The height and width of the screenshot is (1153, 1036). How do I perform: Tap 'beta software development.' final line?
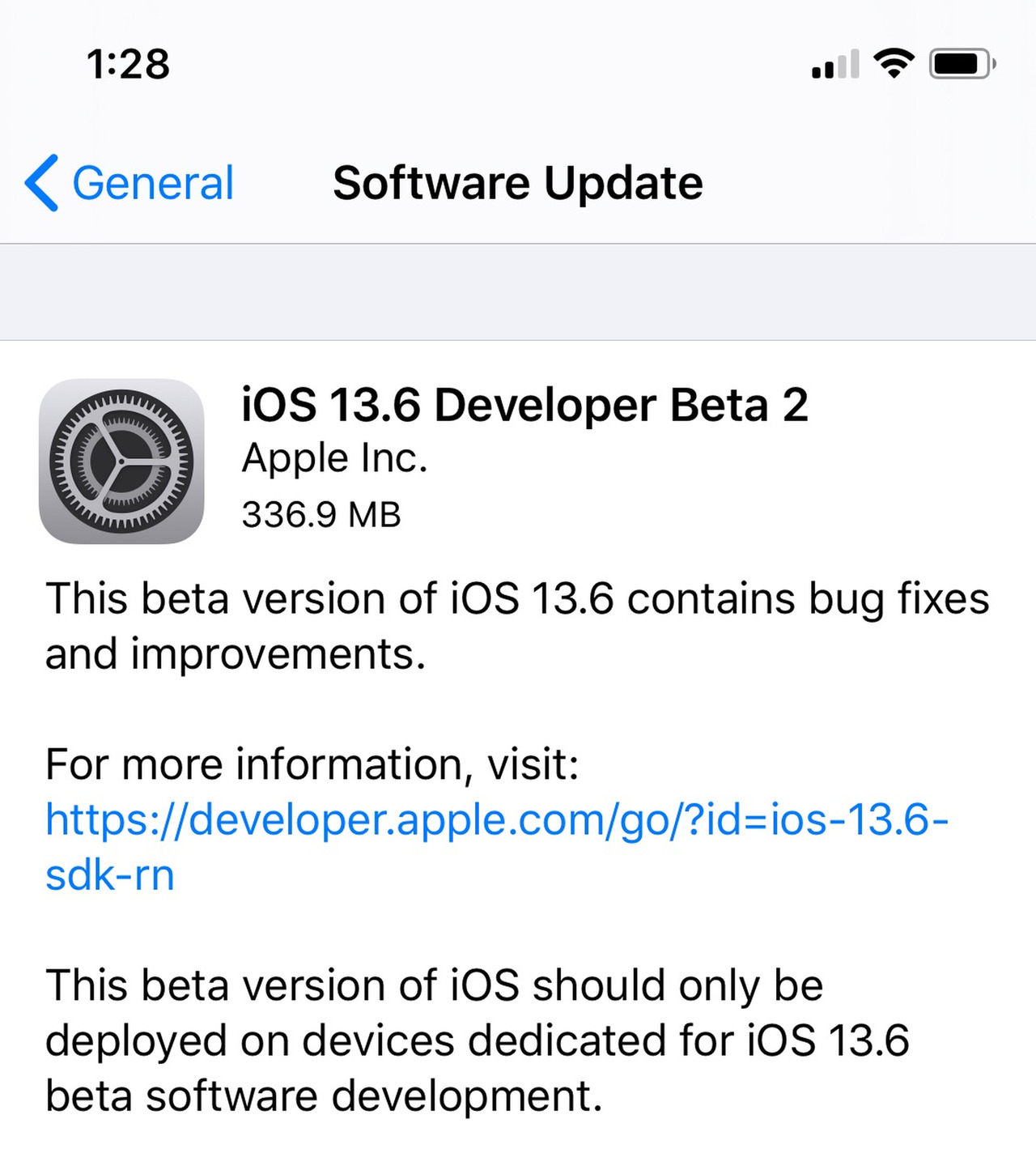[x=325, y=1096]
